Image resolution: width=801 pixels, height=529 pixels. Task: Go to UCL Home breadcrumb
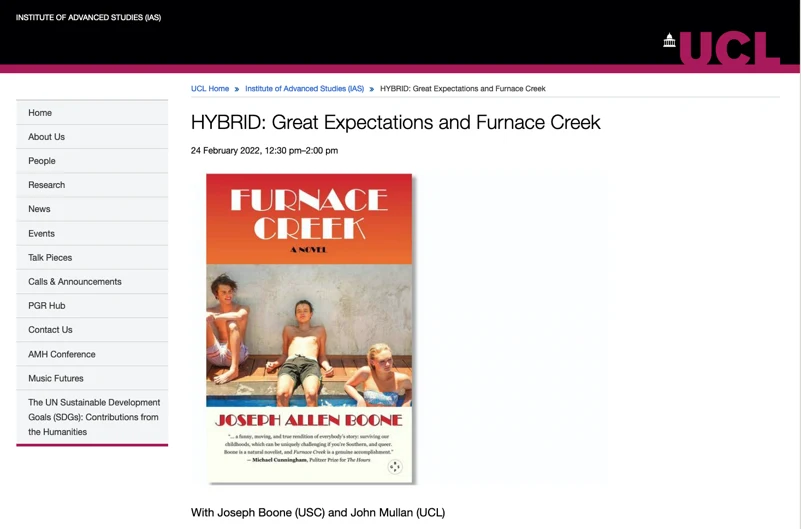coord(210,88)
